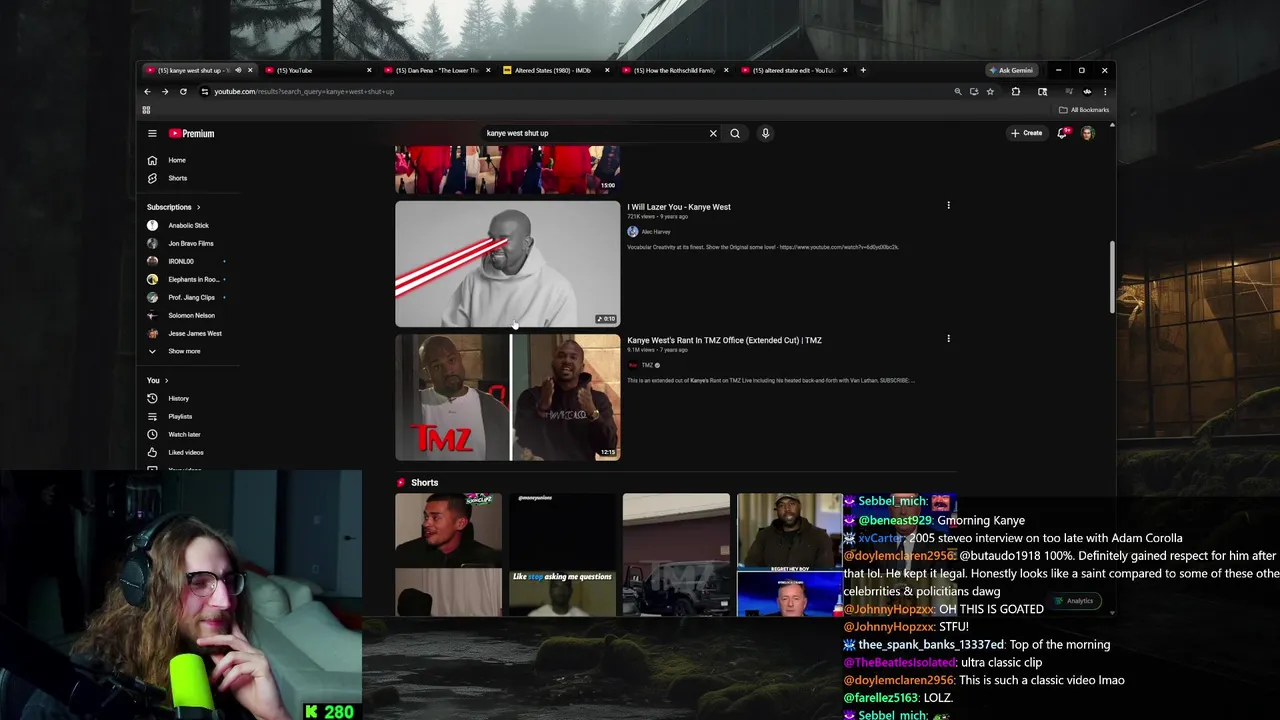Clear the search box with the X icon

(x=713, y=133)
